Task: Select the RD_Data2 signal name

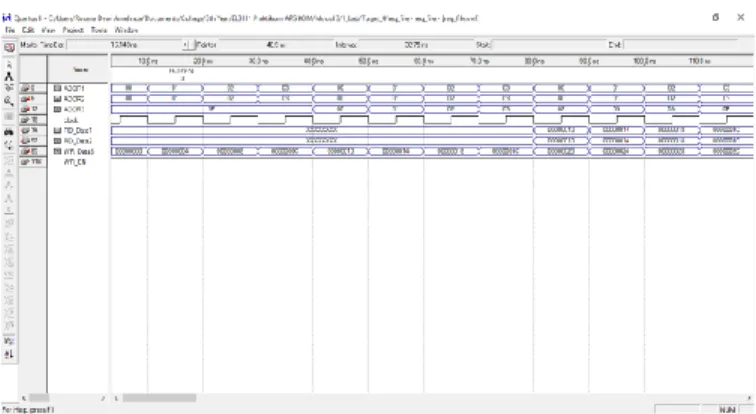Action: (78, 141)
